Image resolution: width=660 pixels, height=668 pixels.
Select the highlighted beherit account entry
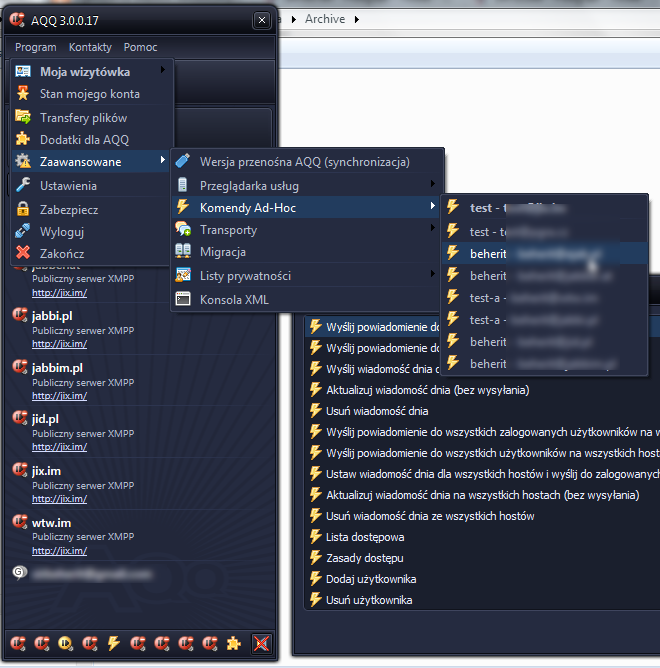pos(545,253)
